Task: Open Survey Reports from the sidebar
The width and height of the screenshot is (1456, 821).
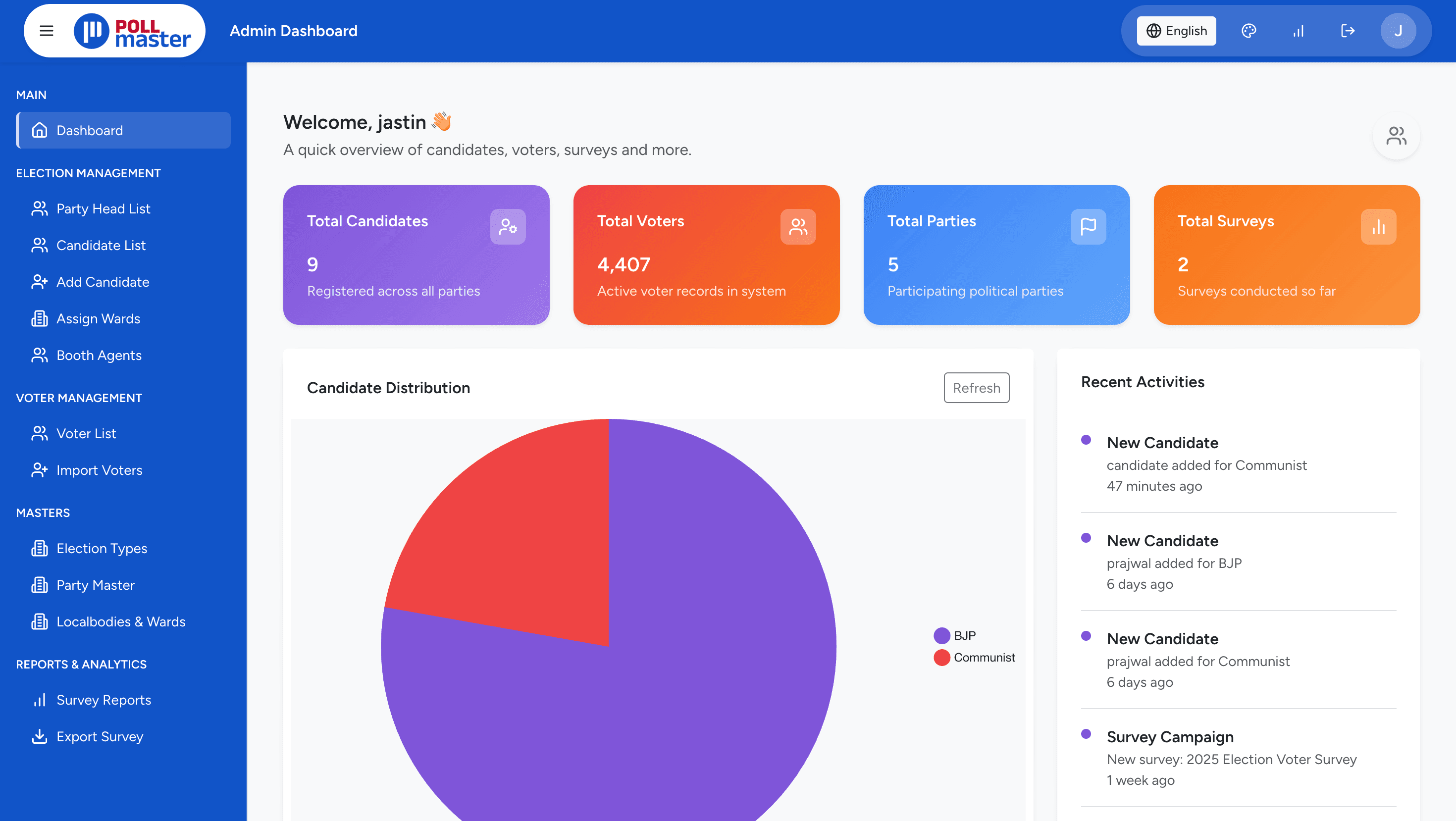Action: click(x=104, y=700)
